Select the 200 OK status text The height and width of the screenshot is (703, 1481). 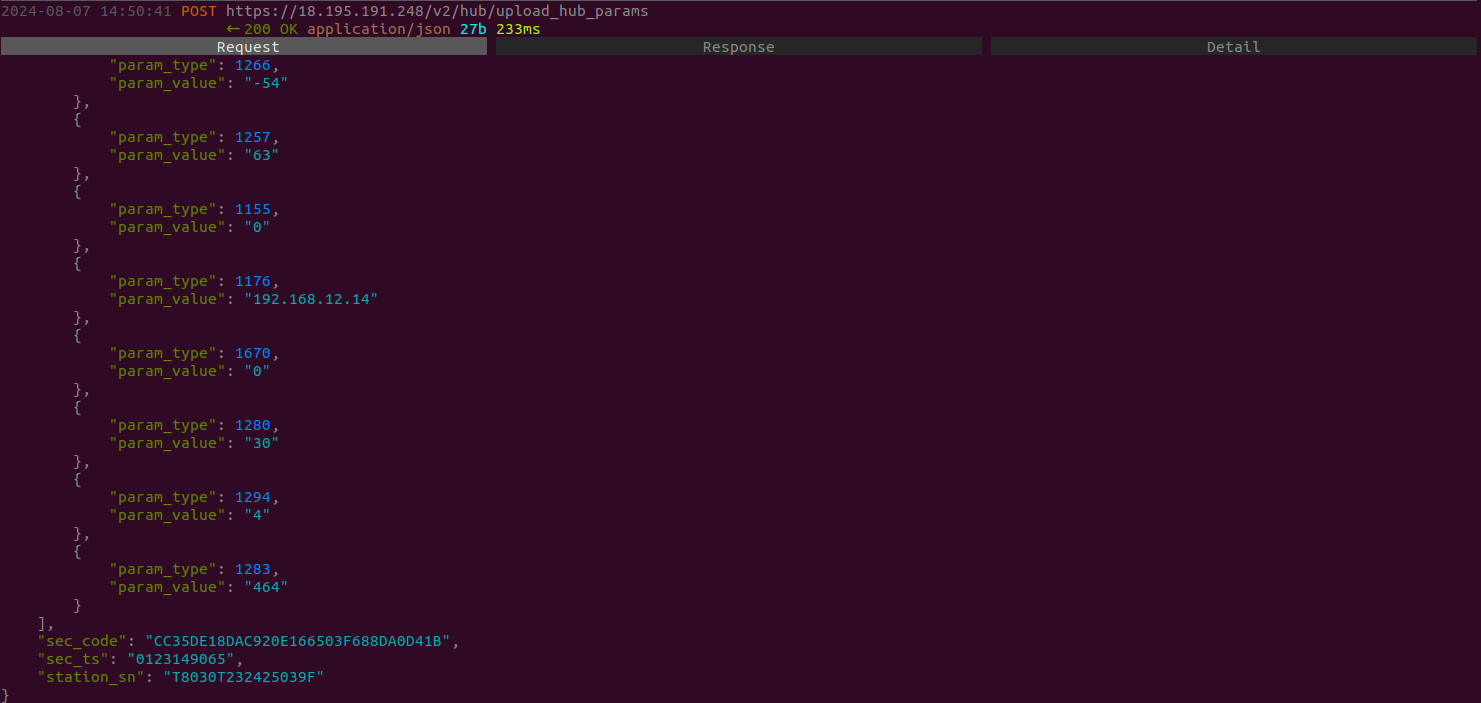pyautogui.click(x=272, y=29)
